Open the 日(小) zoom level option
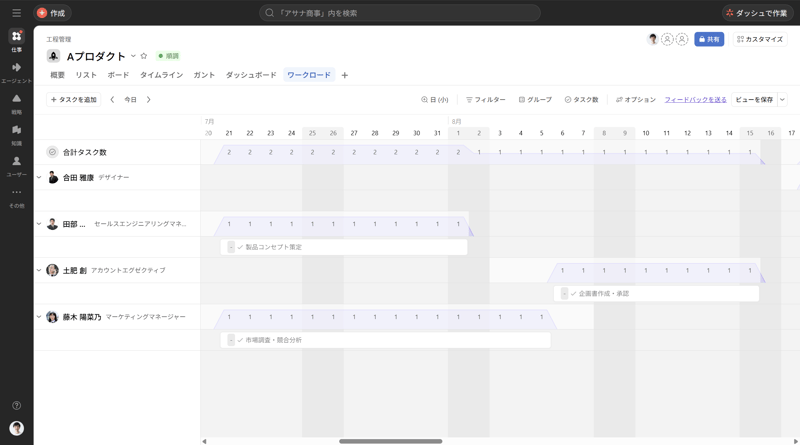 (x=435, y=100)
